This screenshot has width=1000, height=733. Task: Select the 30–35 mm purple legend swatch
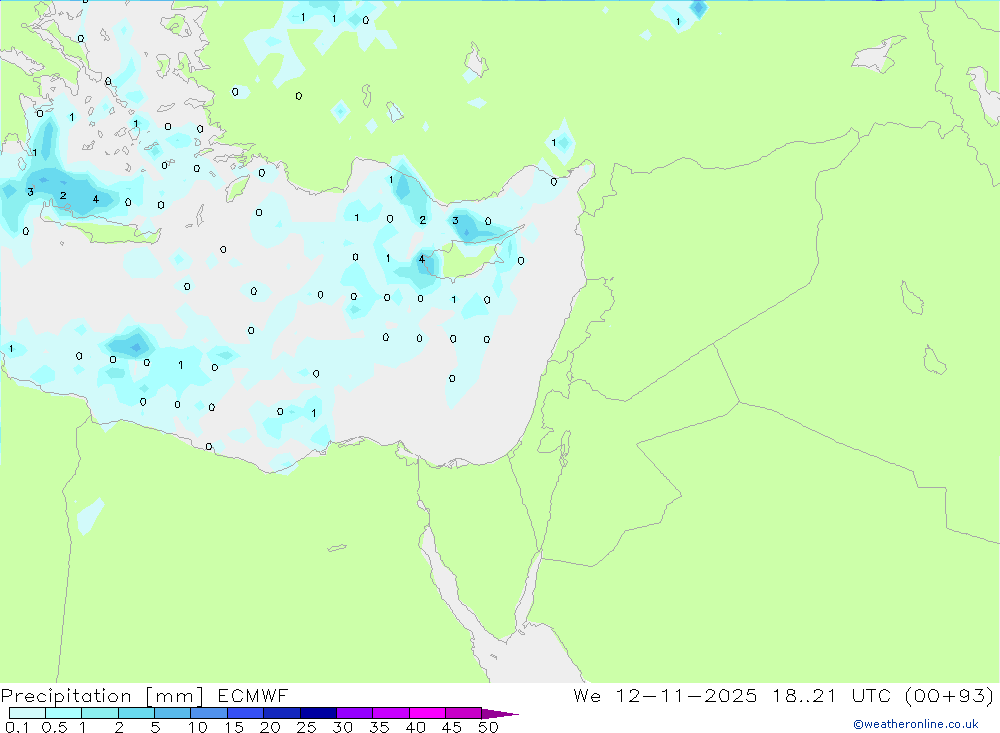tap(354, 713)
